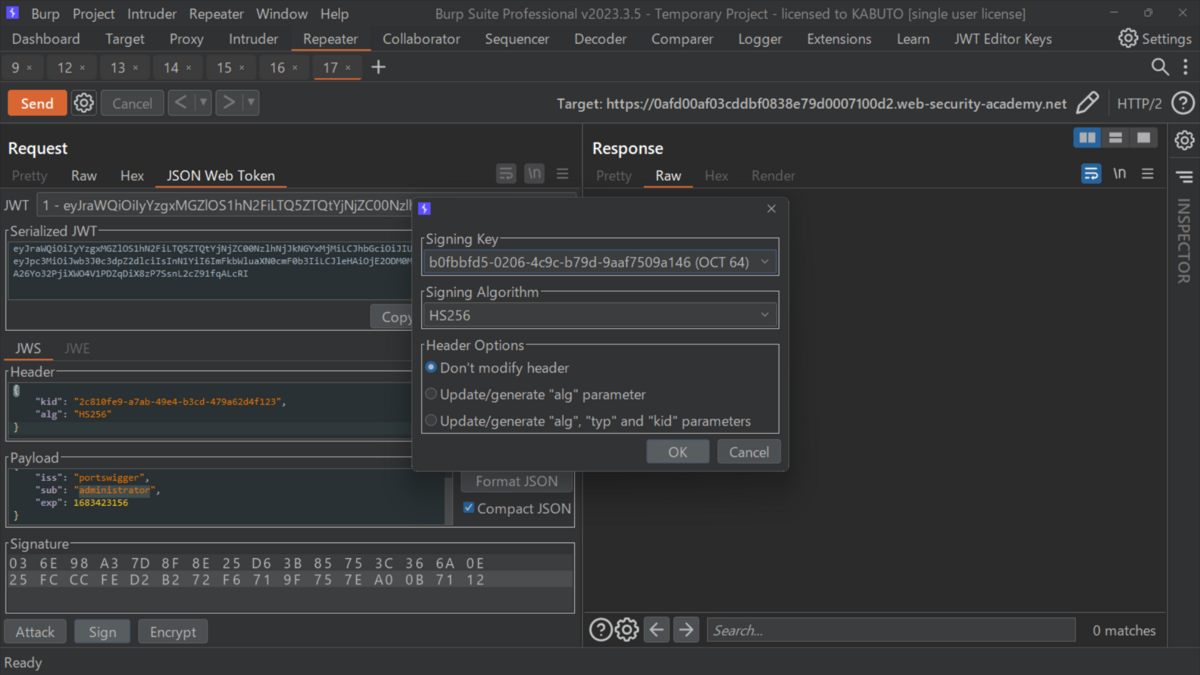Select top-bottom layout view
This screenshot has height=675, width=1200.
(1116, 138)
